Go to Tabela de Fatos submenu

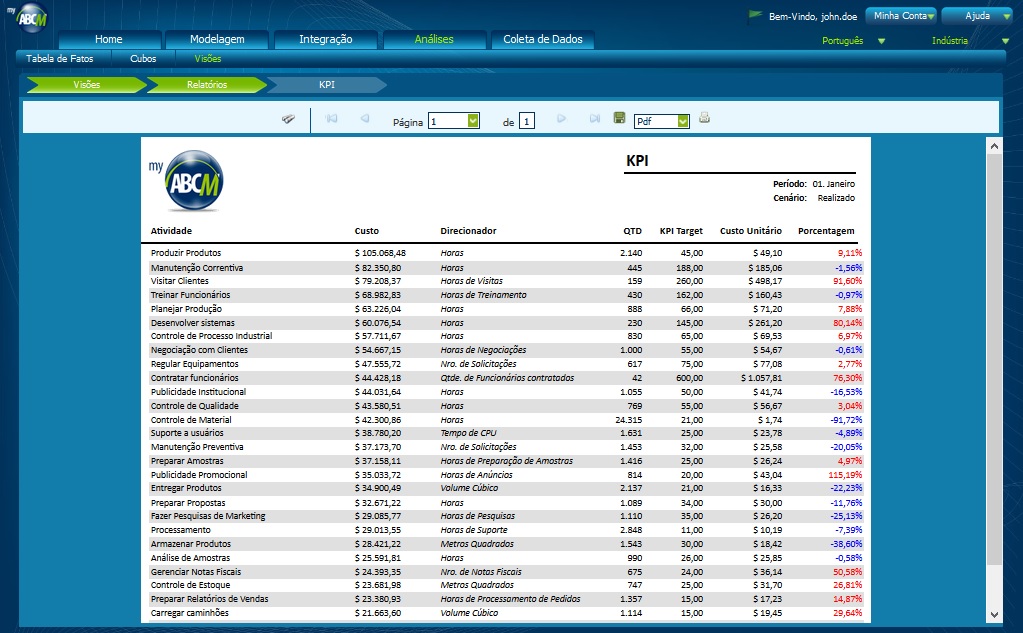click(x=59, y=59)
